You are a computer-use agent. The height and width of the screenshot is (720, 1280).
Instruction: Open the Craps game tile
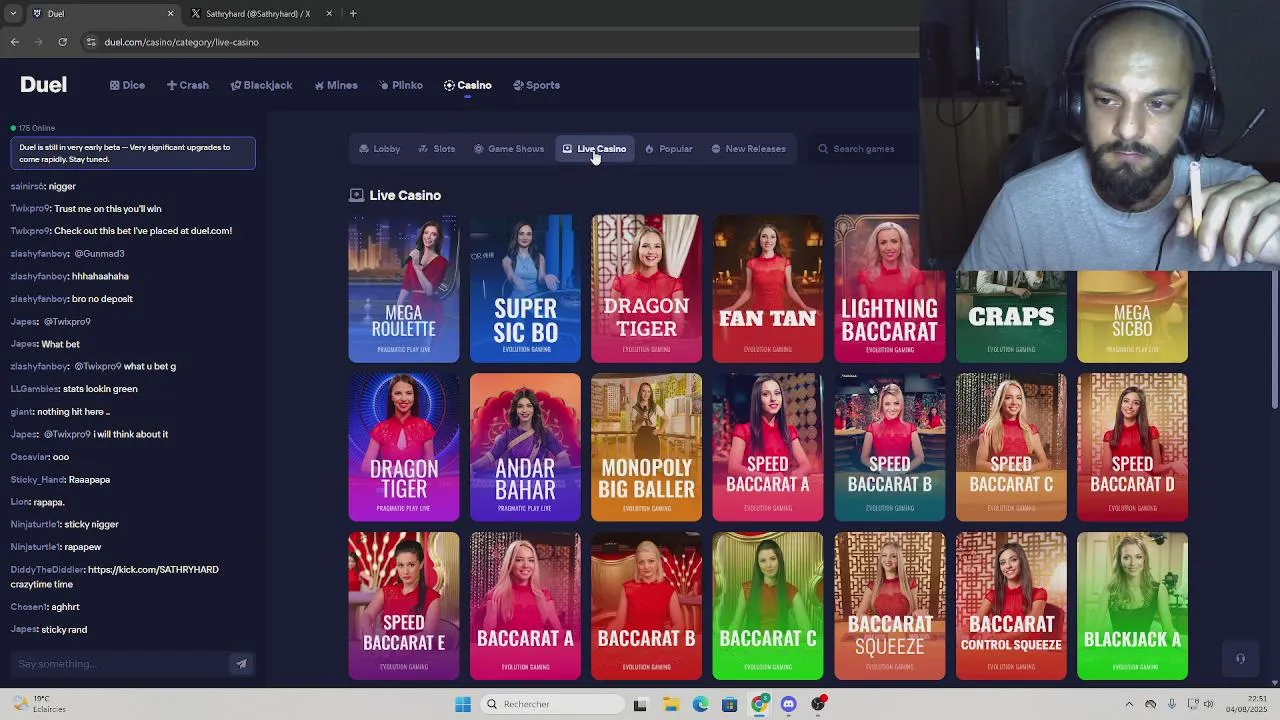coord(1011,316)
